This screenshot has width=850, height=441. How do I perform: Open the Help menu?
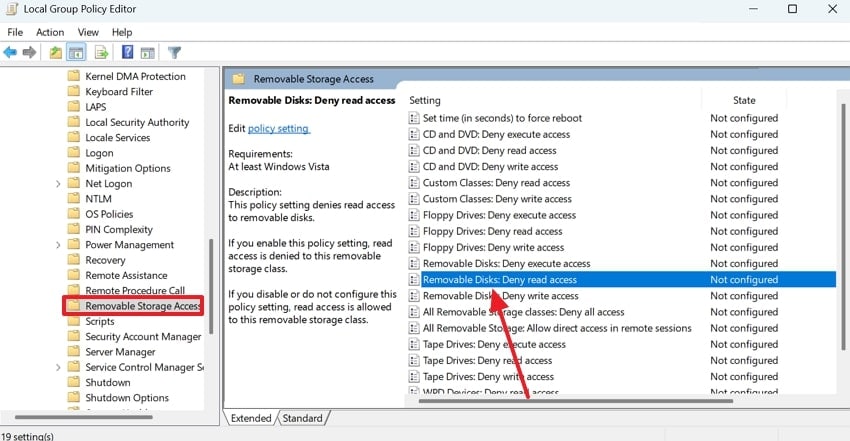[x=122, y=33]
